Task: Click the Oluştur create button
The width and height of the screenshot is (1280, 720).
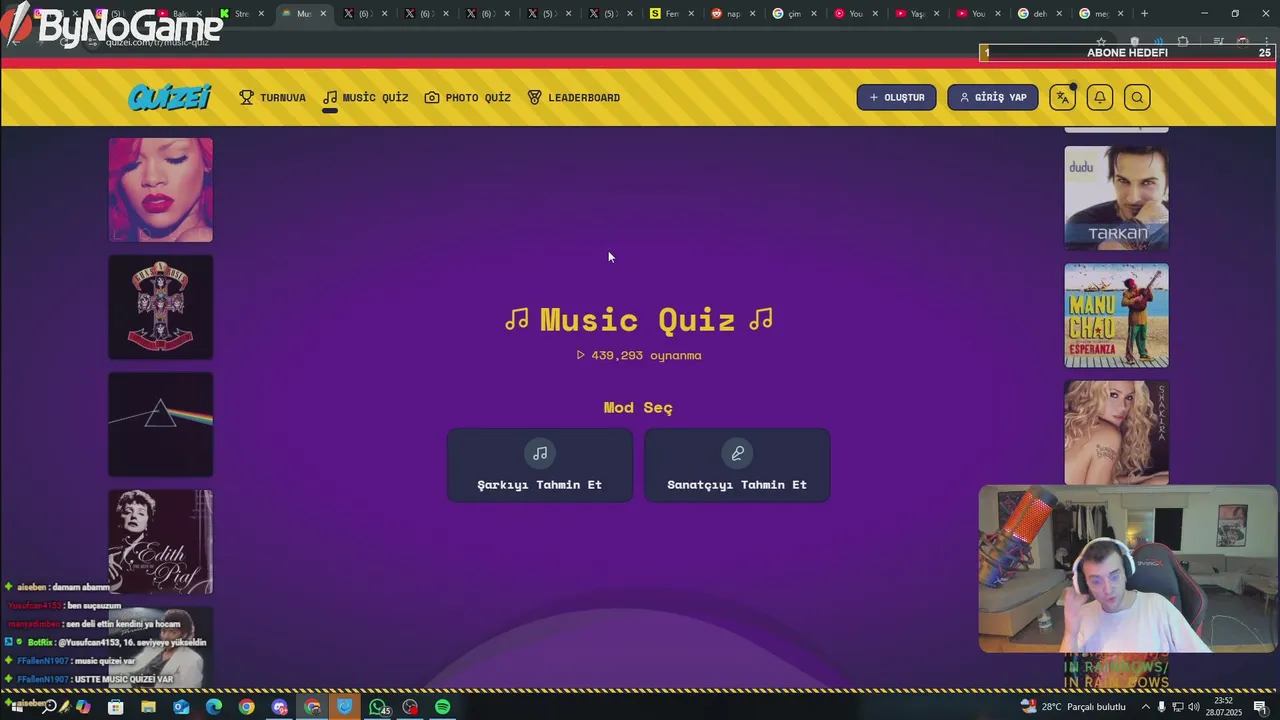Action: tap(896, 97)
